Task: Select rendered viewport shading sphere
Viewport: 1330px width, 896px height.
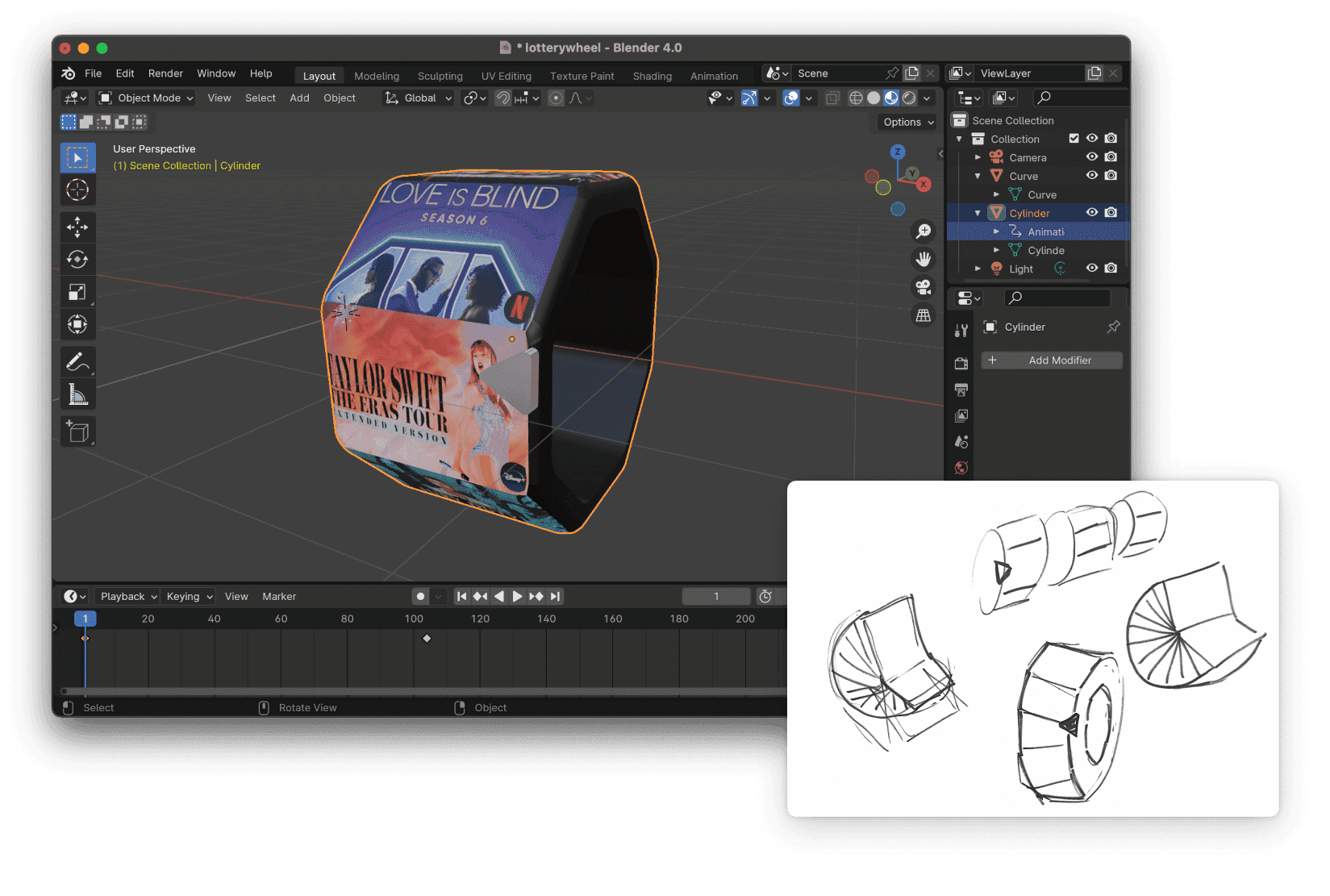Action: [x=909, y=98]
